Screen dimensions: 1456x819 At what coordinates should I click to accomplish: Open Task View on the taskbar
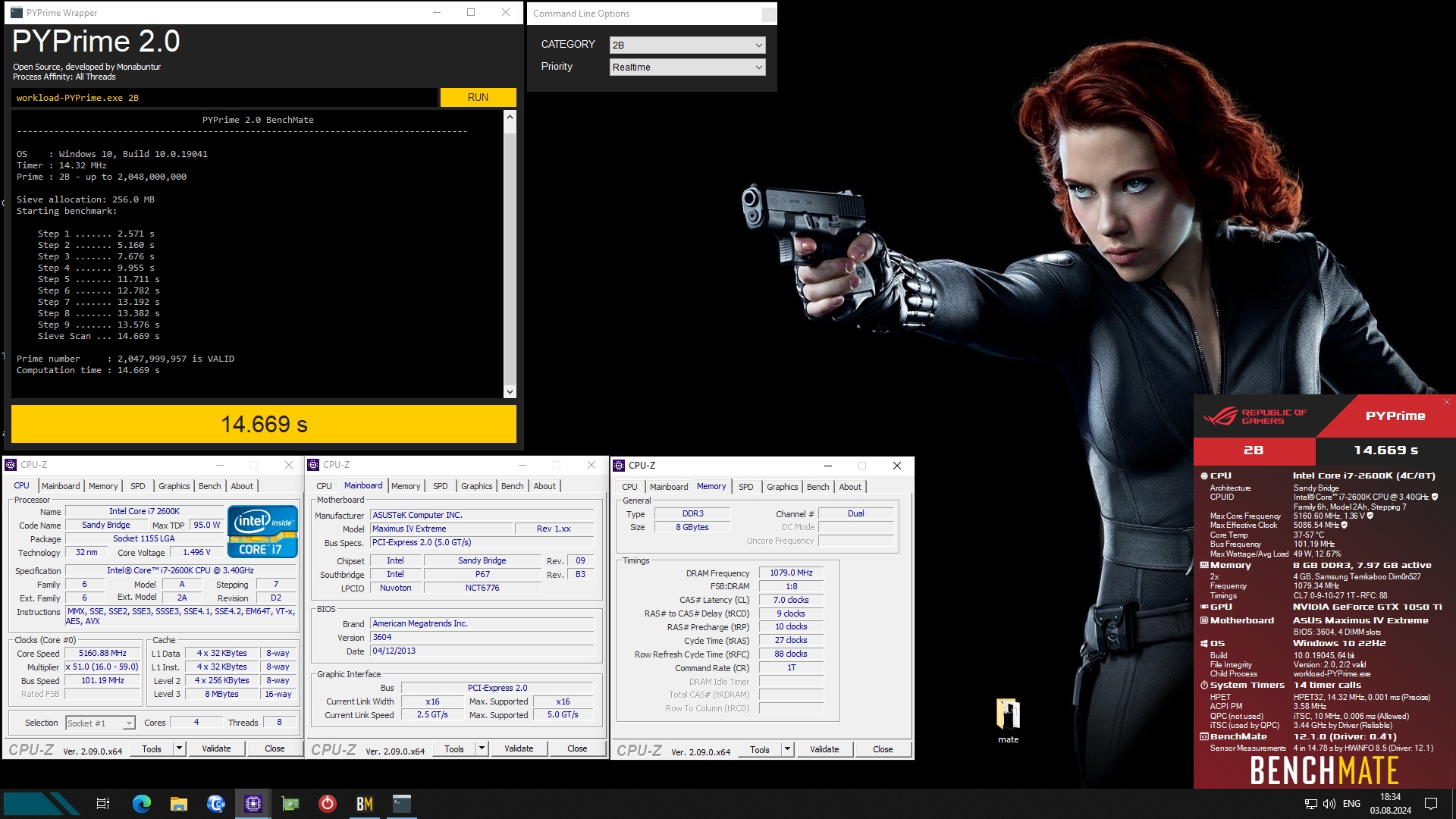[103, 804]
